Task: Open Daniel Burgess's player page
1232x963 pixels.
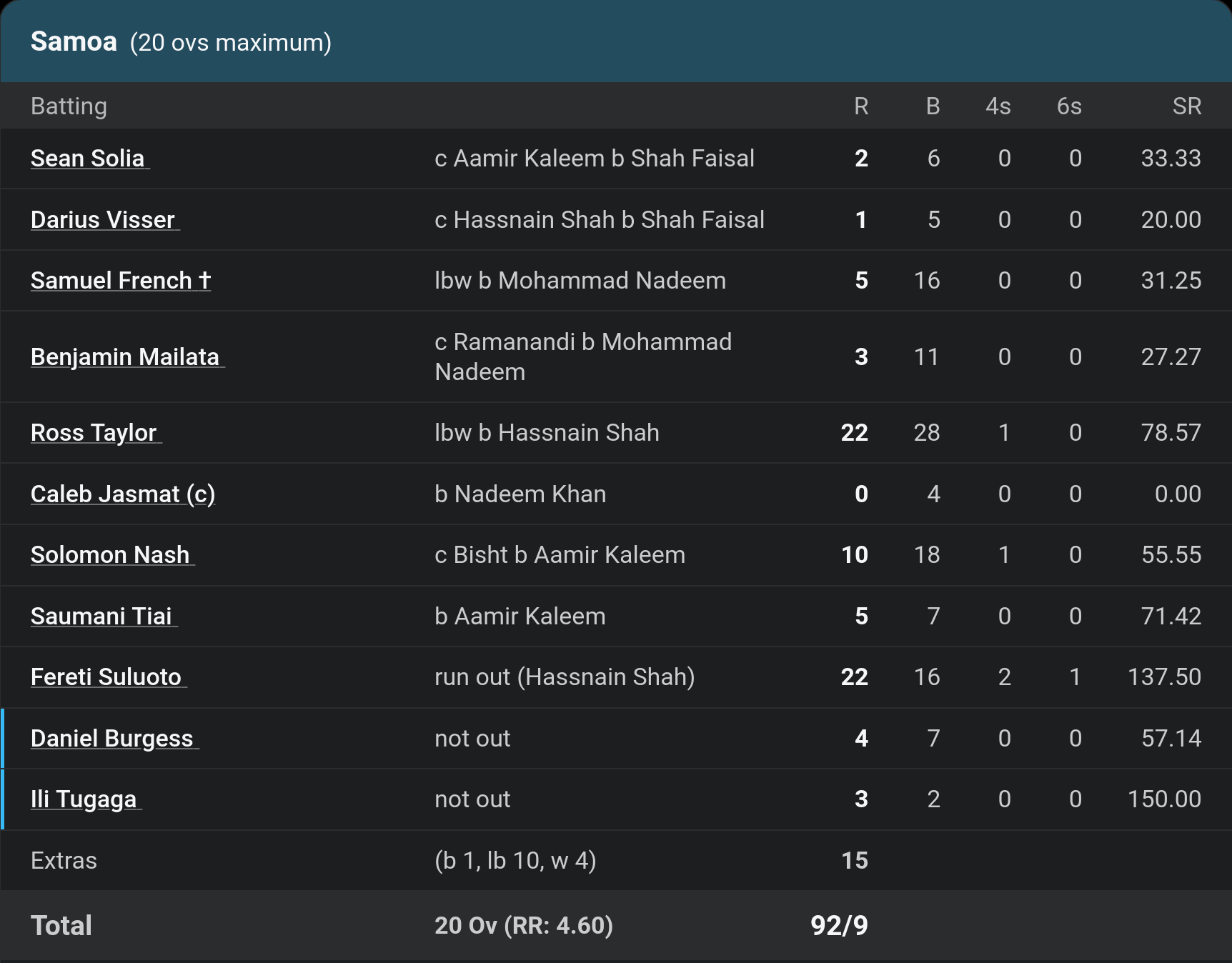Action: click(114, 739)
